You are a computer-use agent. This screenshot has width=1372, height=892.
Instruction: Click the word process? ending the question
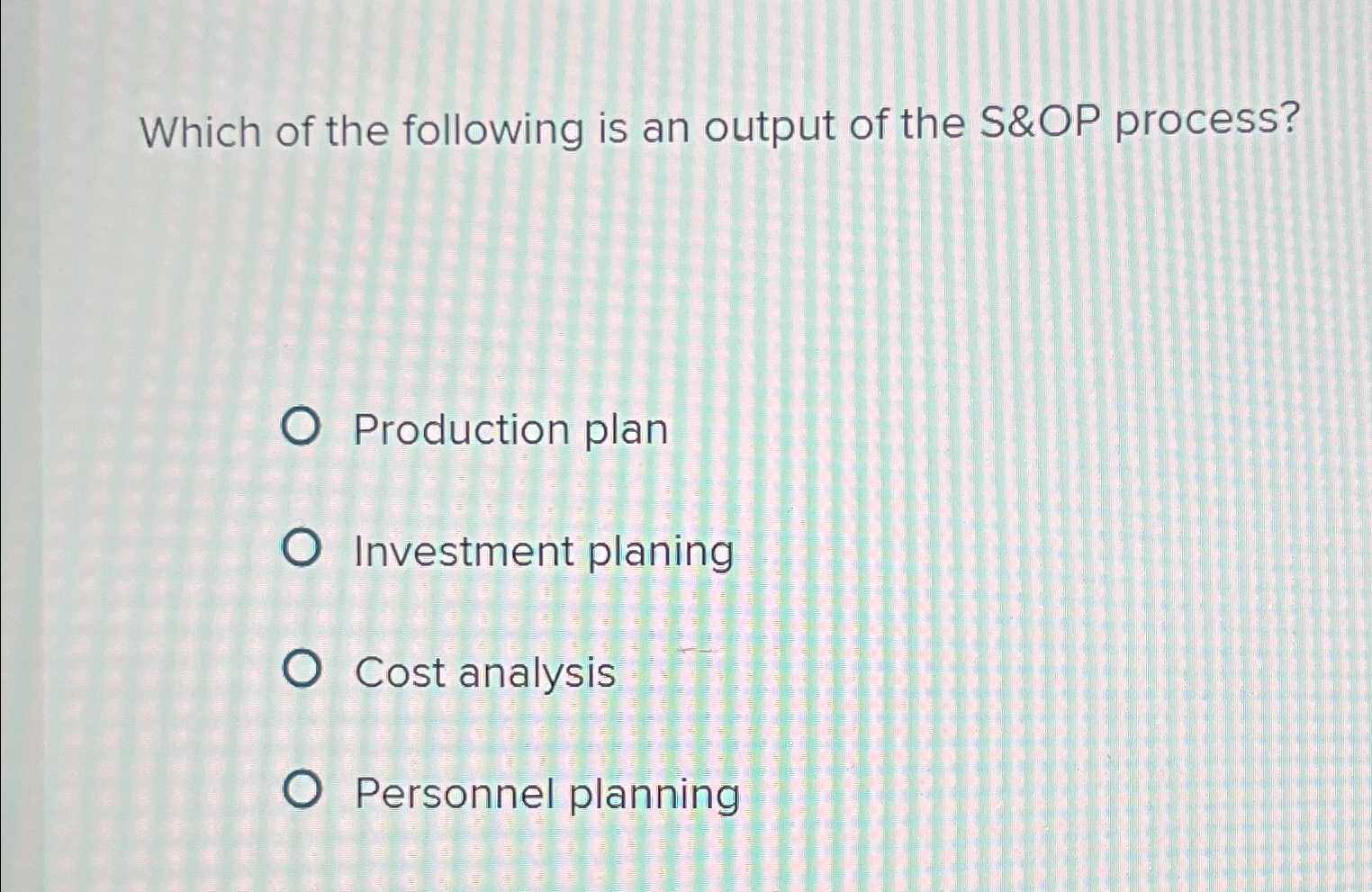[x=1208, y=121]
